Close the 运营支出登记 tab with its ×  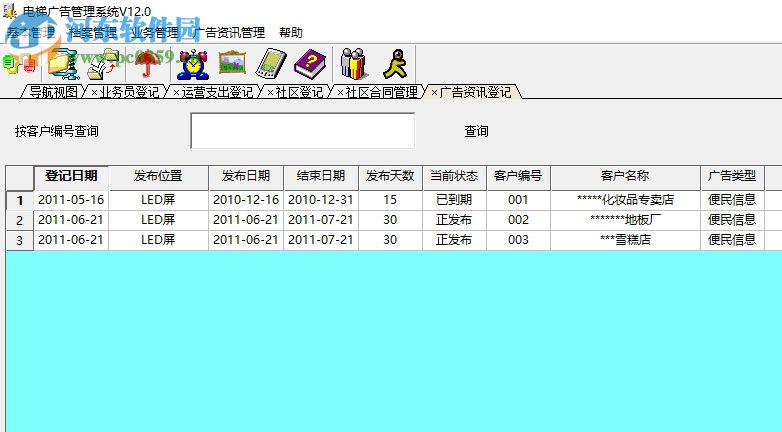(176, 93)
